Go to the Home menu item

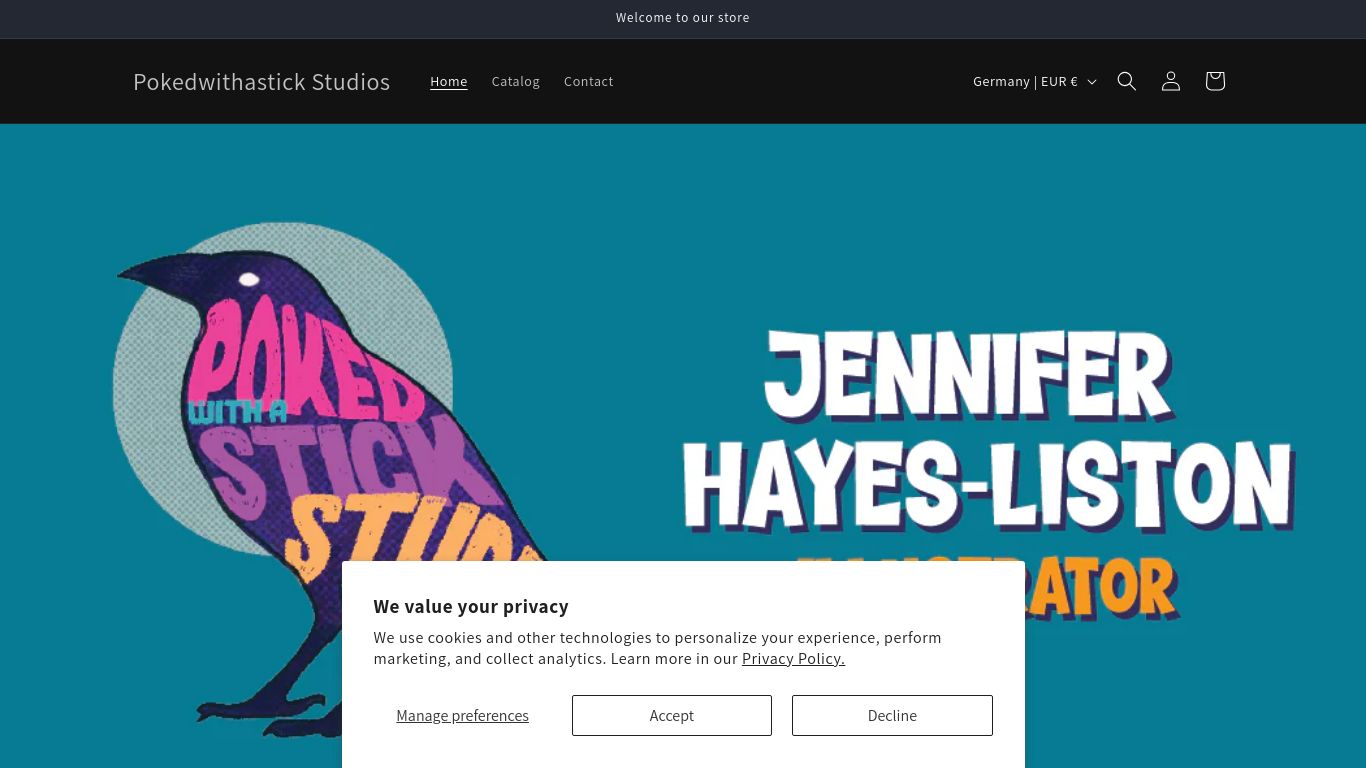point(449,81)
